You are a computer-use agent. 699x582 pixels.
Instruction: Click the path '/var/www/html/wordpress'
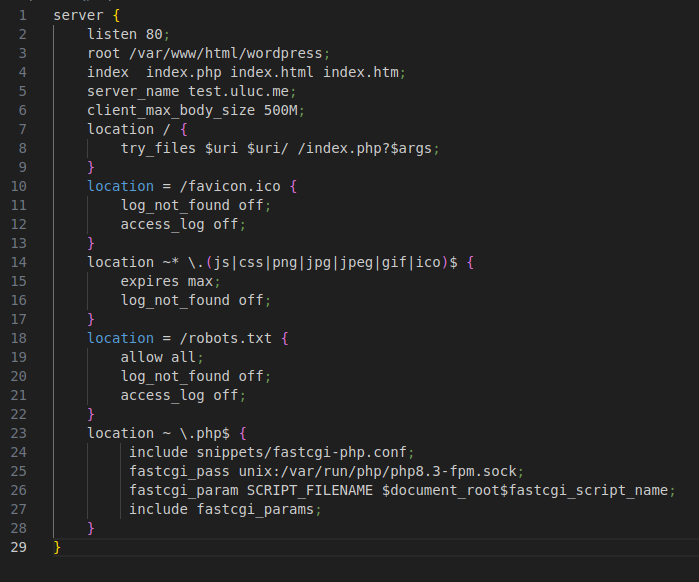point(226,54)
